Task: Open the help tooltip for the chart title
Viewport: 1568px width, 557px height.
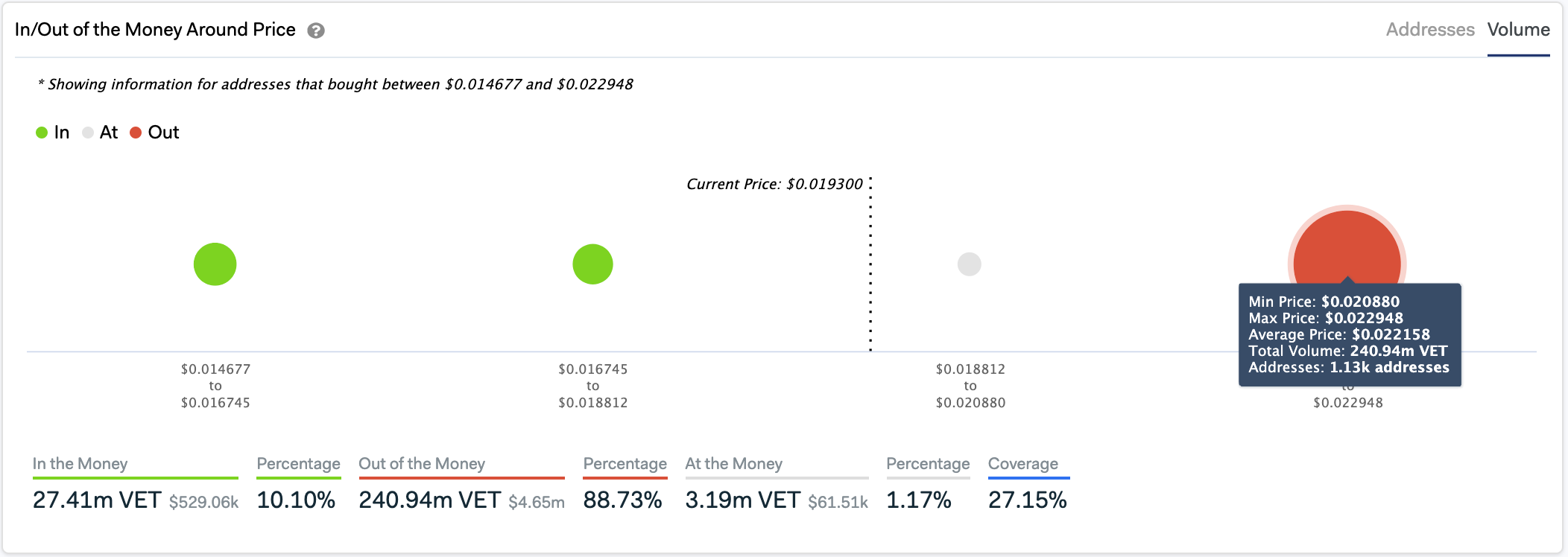Action: tap(314, 31)
